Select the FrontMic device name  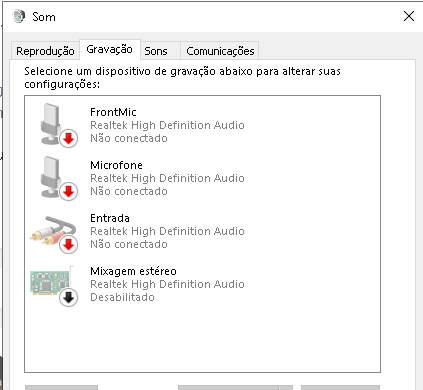click(113, 112)
